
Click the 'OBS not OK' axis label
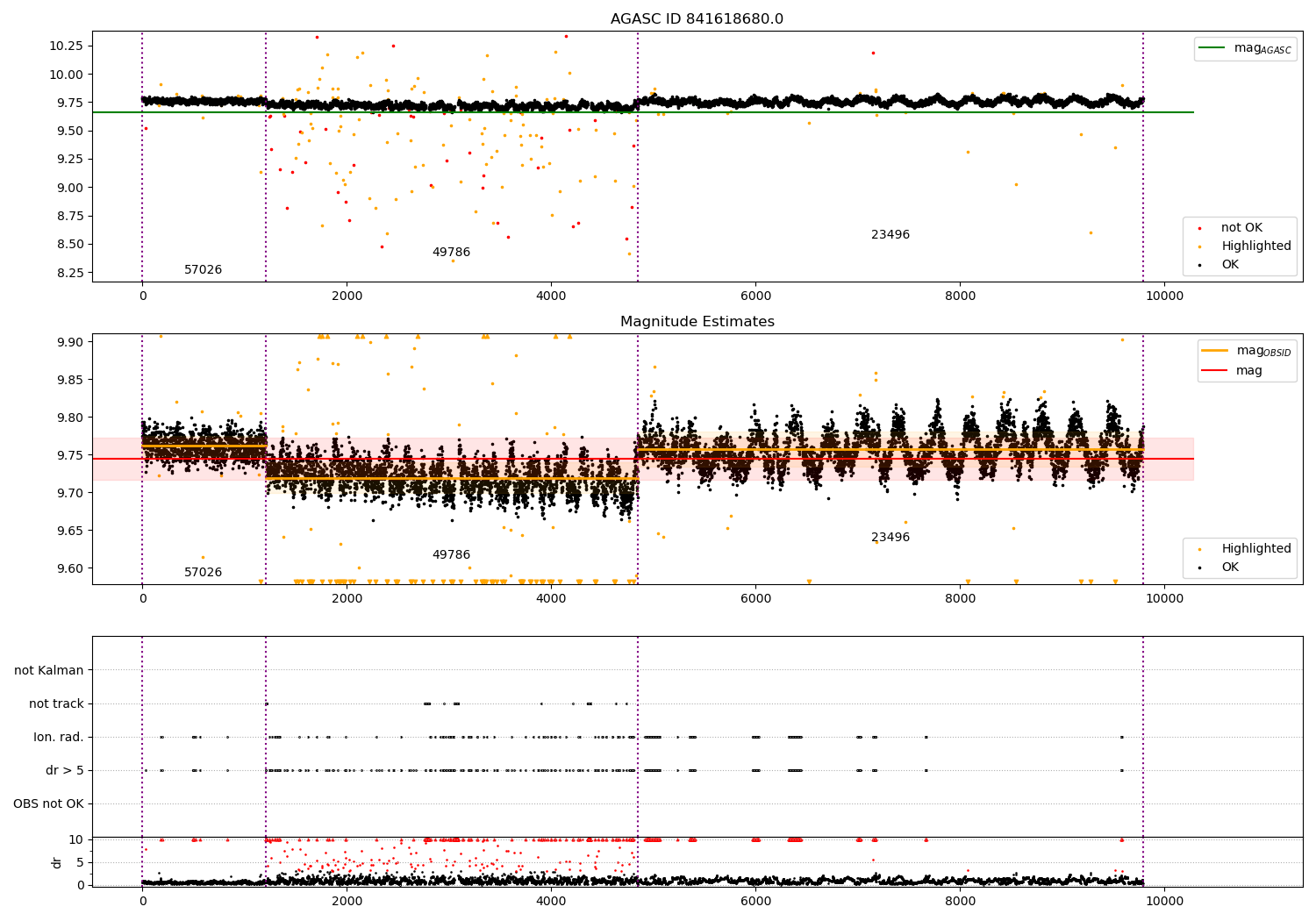[48, 804]
